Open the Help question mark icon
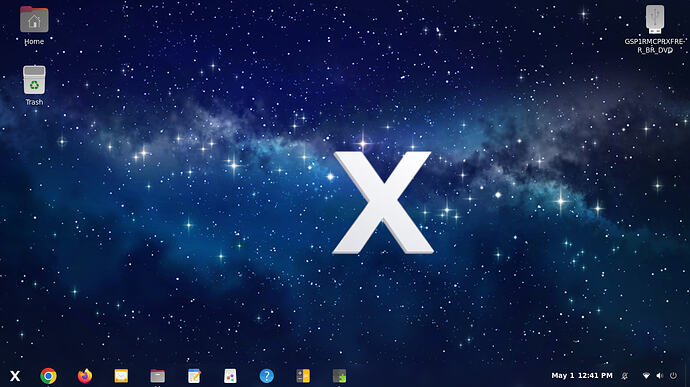The image size is (690, 387). [x=267, y=376]
